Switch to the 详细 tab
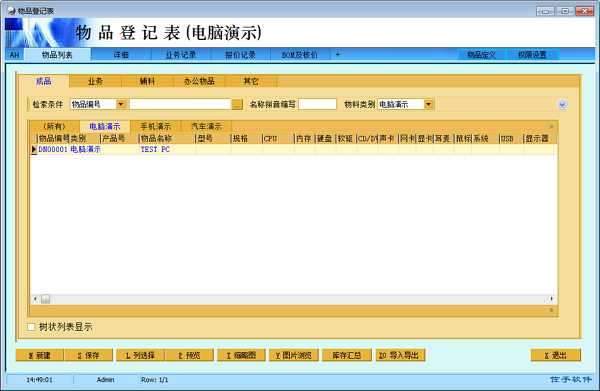Screen dimensions: 600x391 point(121,55)
